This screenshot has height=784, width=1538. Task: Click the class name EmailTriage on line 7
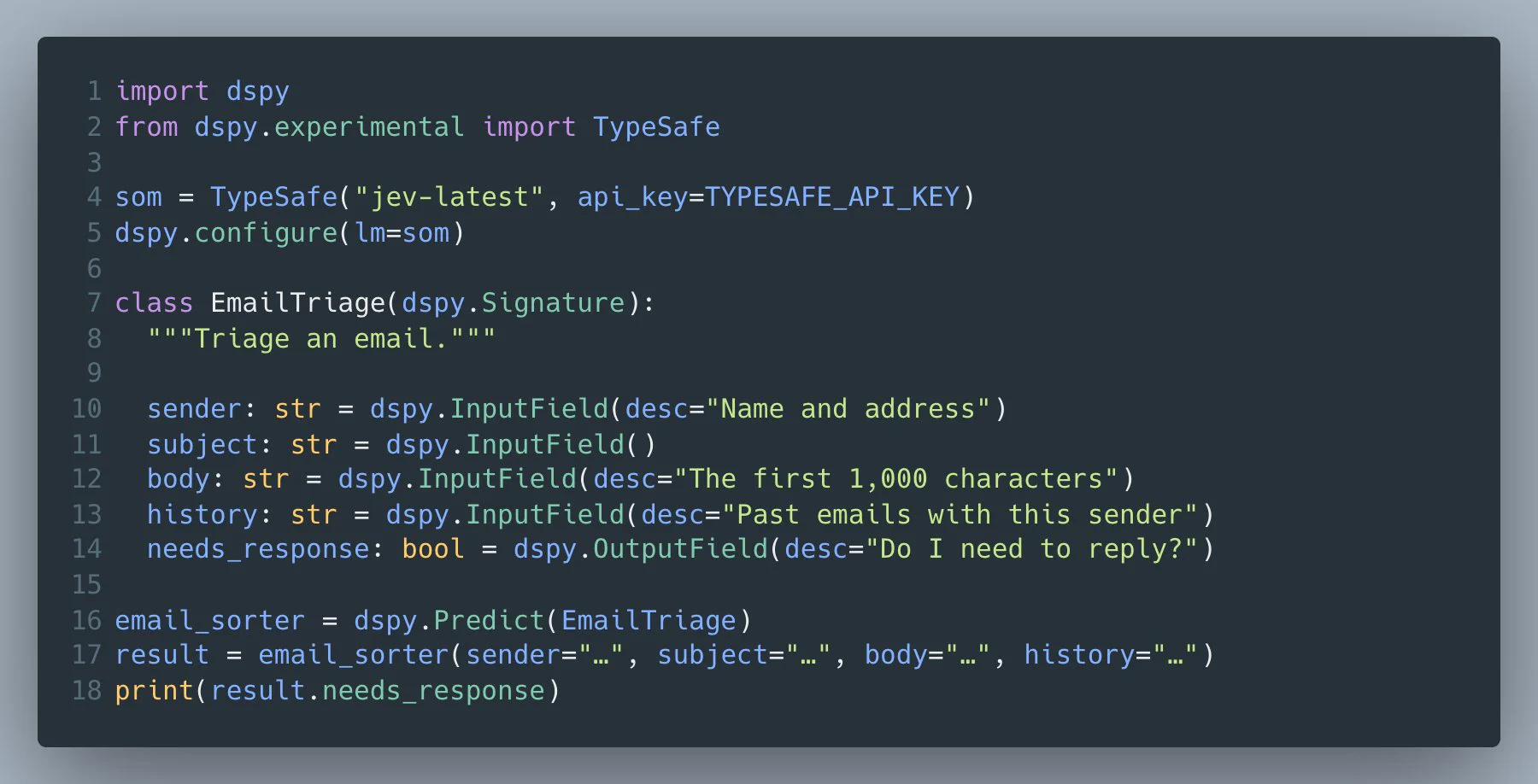[x=298, y=303]
